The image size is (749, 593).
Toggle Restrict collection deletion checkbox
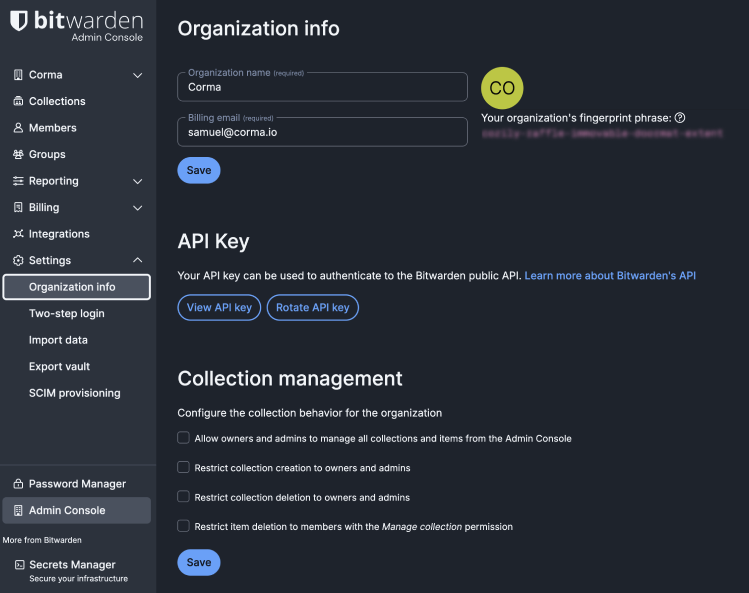tap(183, 496)
